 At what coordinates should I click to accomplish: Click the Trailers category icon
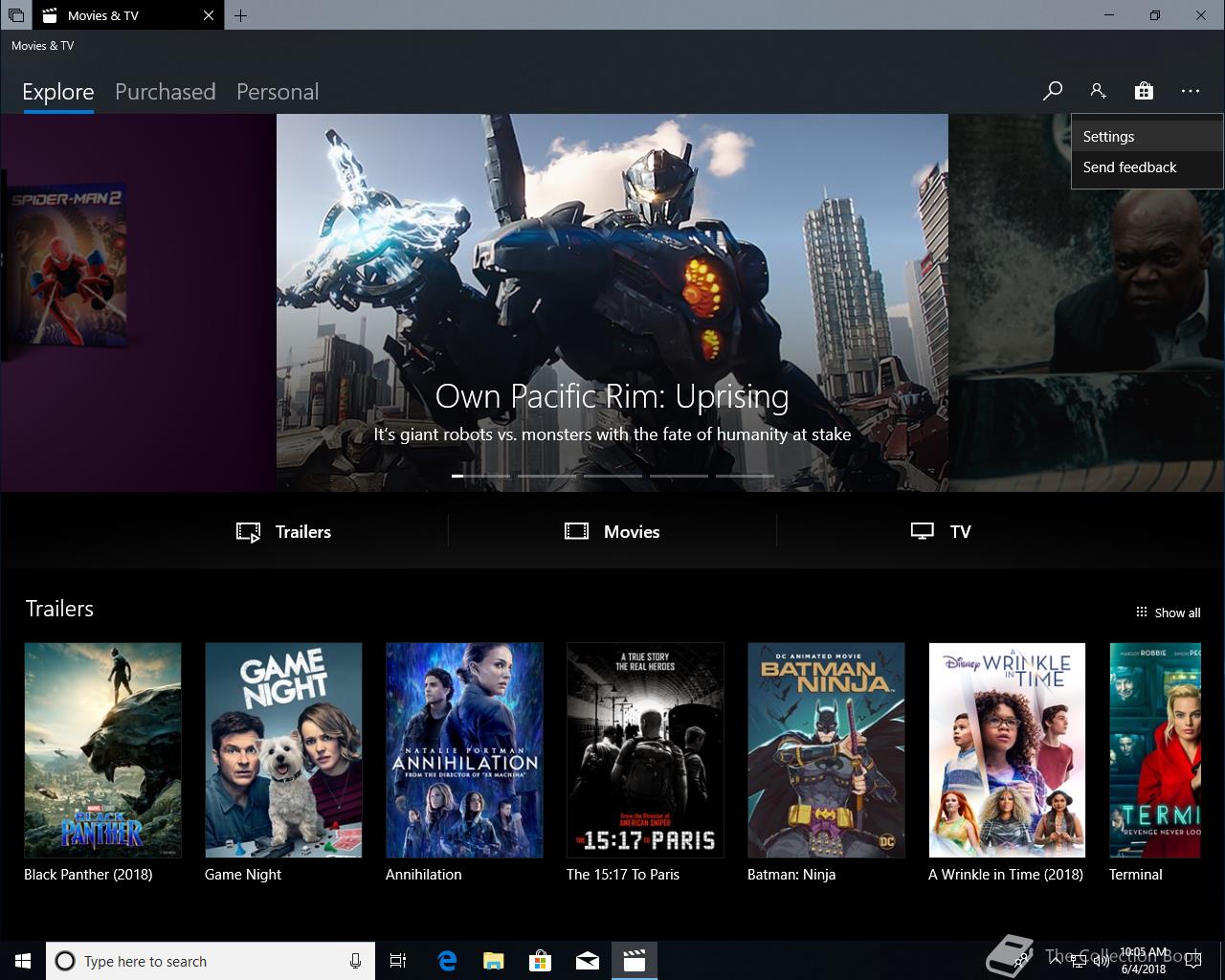pos(249,532)
